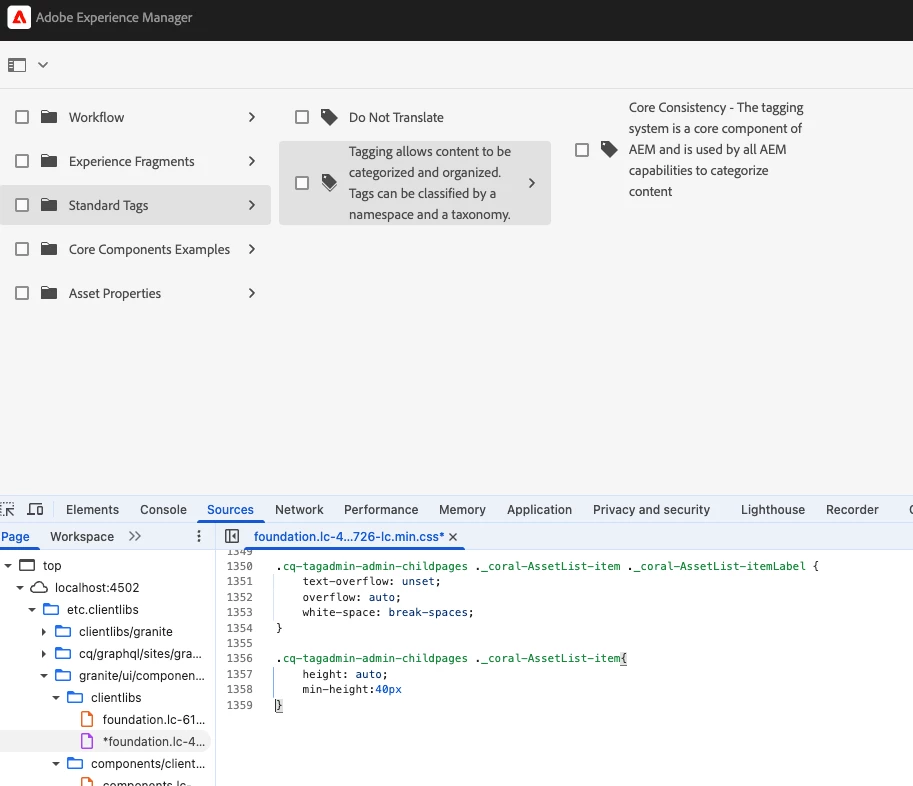Close the foundation min.css file tab
This screenshot has width=913, height=786.
(x=453, y=537)
